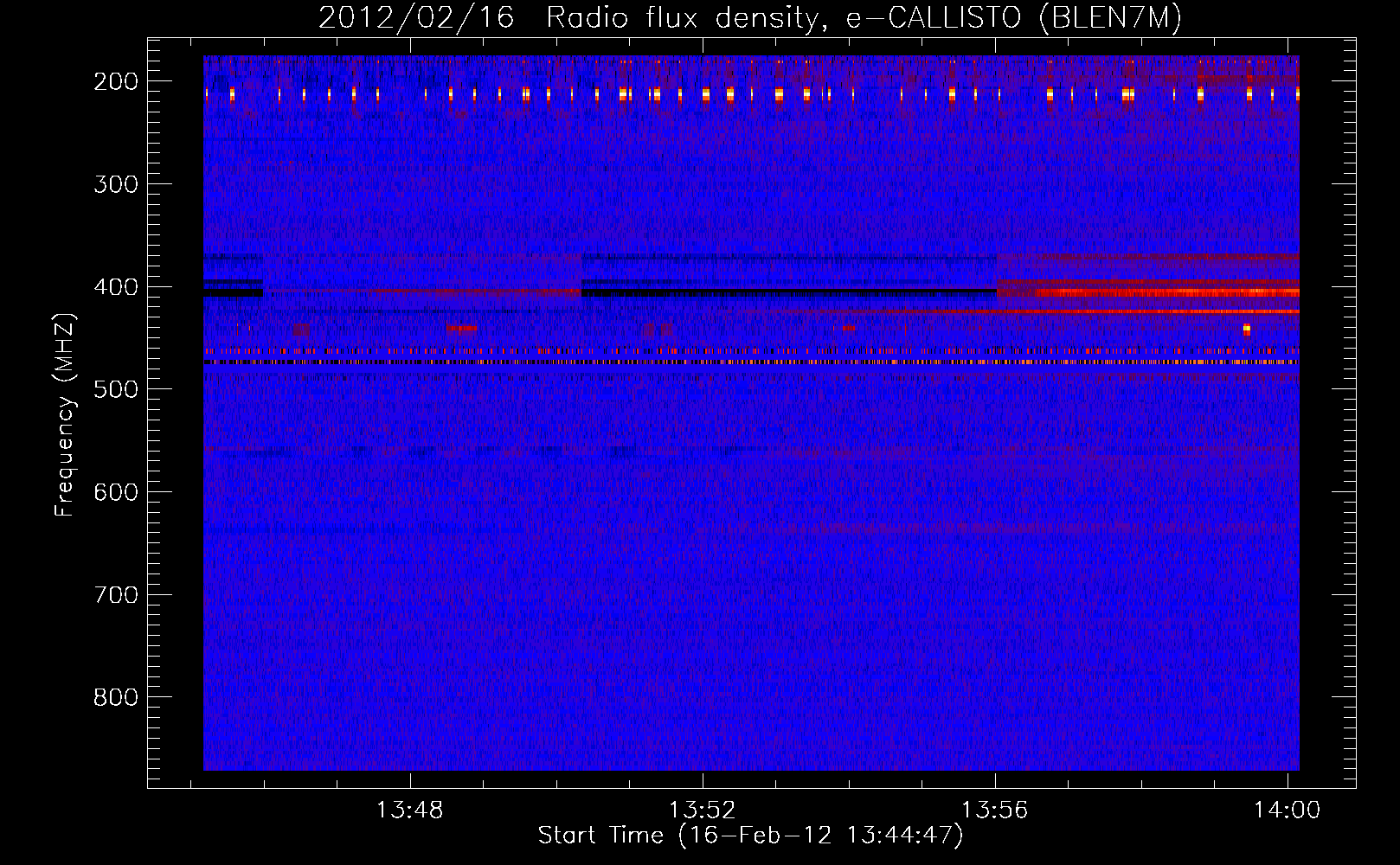Click the 500 frequency tick label
This screenshot has height=865, width=1400.
point(116,389)
